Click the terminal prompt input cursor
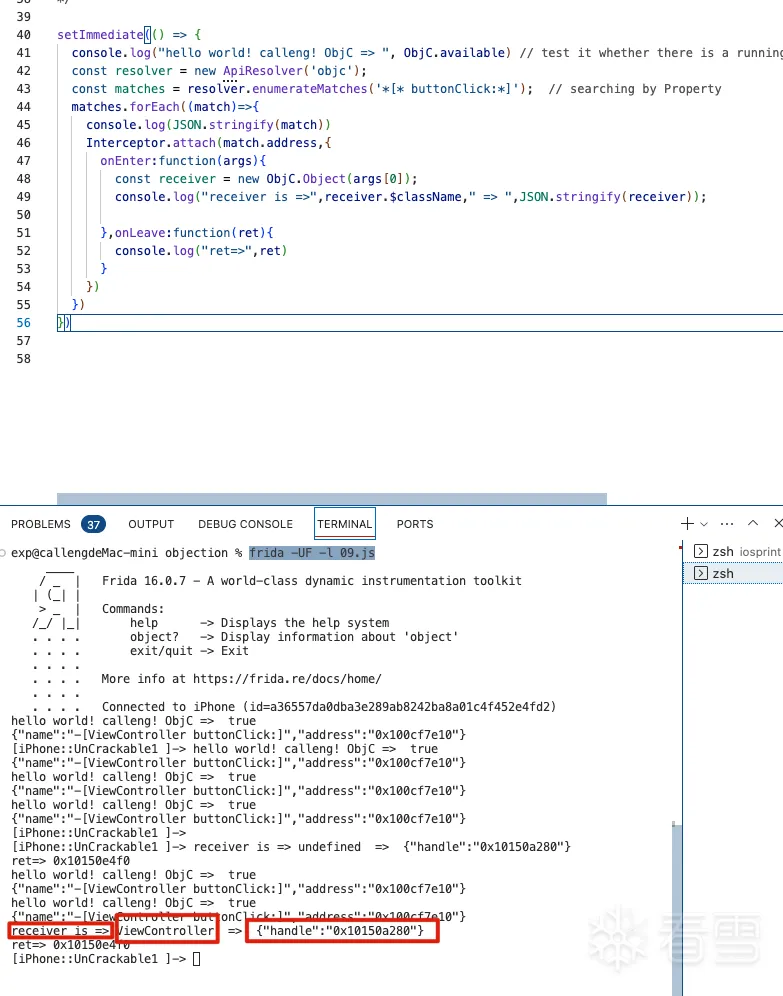 pos(196,959)
